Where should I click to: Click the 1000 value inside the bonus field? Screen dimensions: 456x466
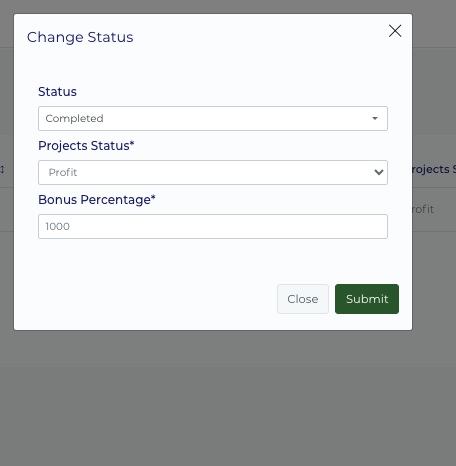pos(57,226)
